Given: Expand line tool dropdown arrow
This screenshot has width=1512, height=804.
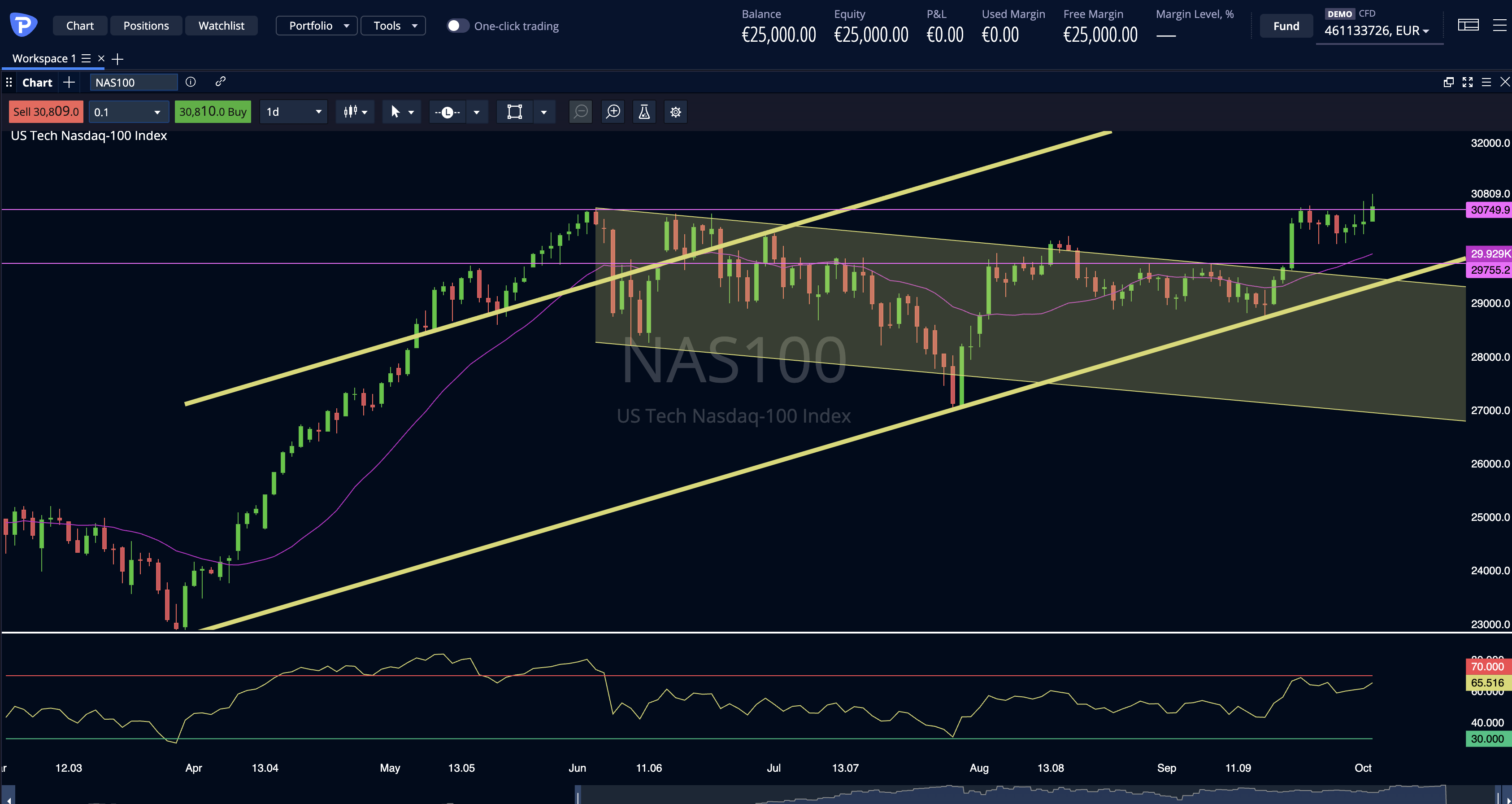Looking at the screenshot, I should 477,112.
